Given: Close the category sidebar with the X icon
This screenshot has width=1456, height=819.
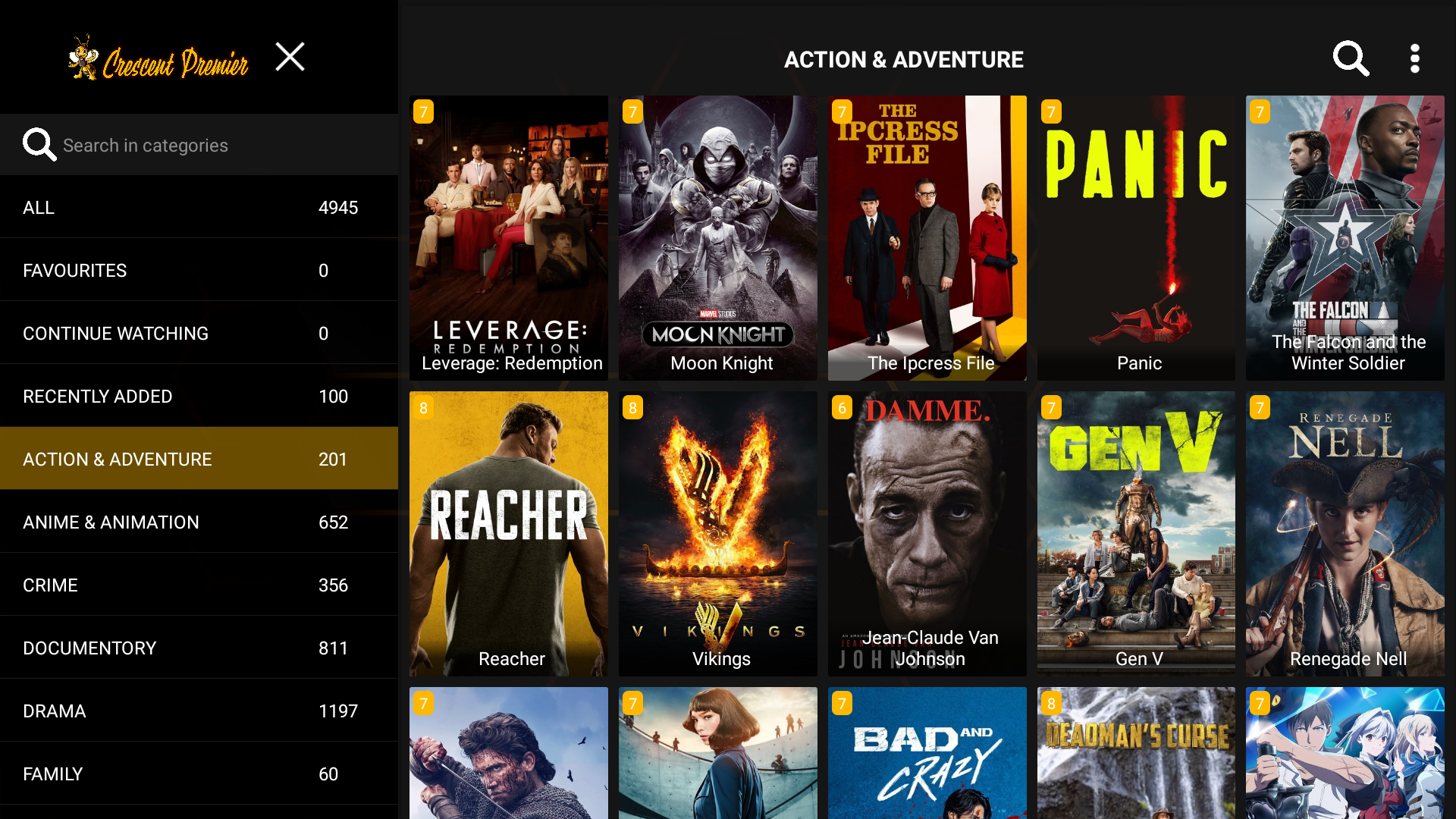Looking at the screenshot, I should (x=290, y=57).
